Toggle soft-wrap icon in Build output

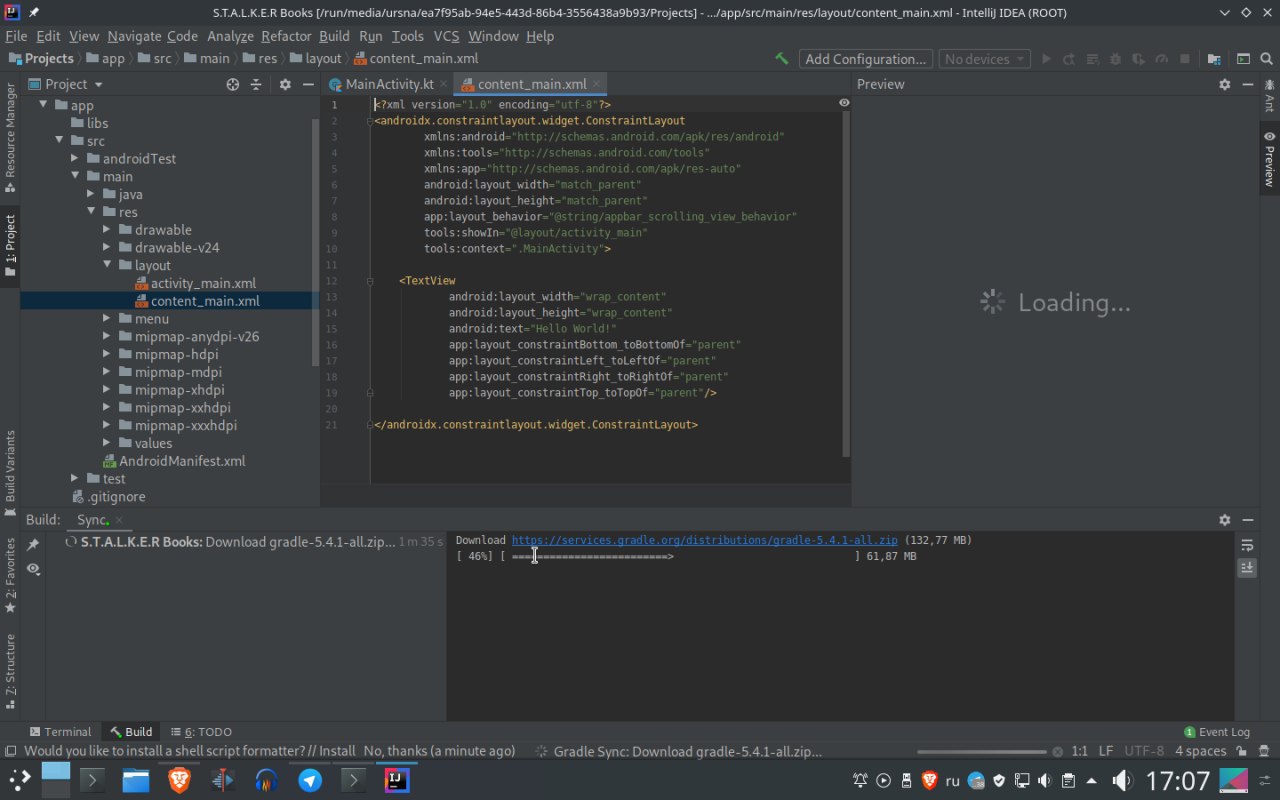coord(1247,545)
